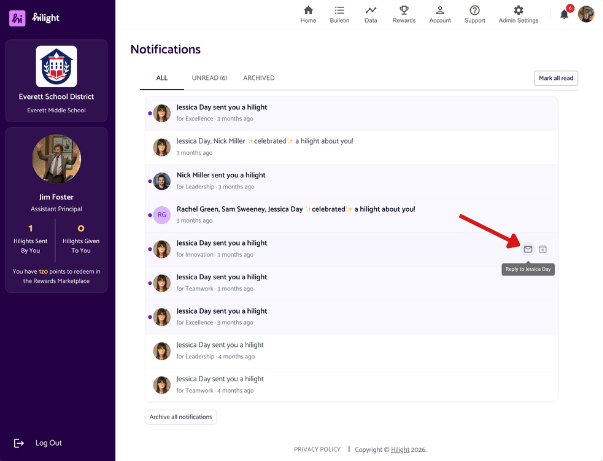The height and width of the screenshot is (461, 603).
Task: Open the Hilight footer copyright link
Action: tap(400, 449)
